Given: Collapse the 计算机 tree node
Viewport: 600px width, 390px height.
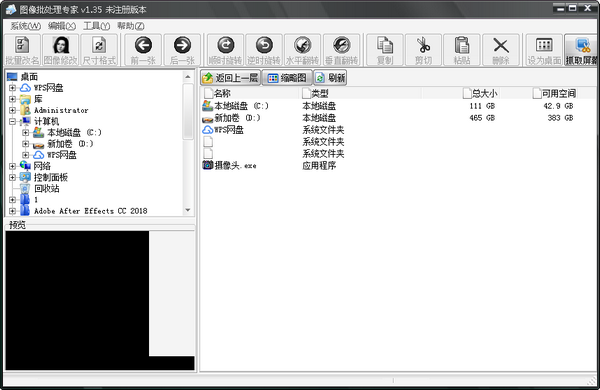Looking at the screenshot, I should point(13,121).
